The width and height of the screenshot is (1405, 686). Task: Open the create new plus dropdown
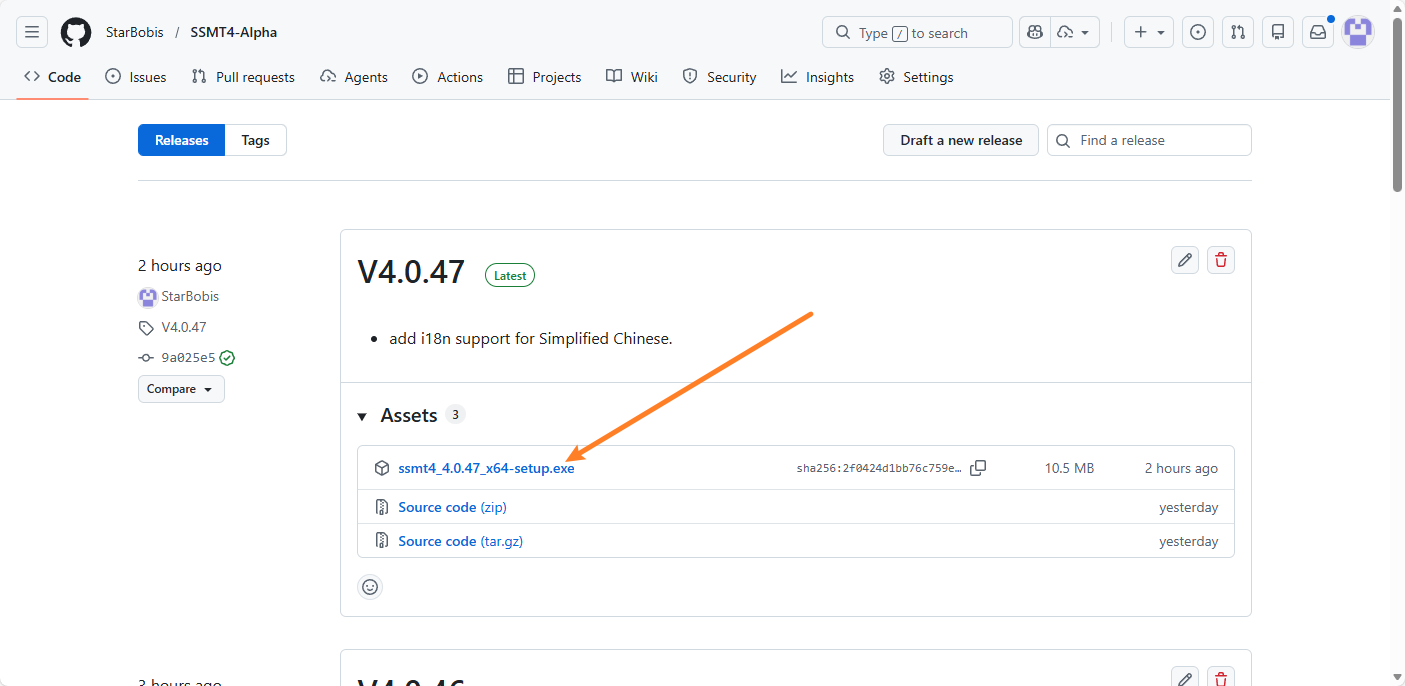tap(1149, 32)
